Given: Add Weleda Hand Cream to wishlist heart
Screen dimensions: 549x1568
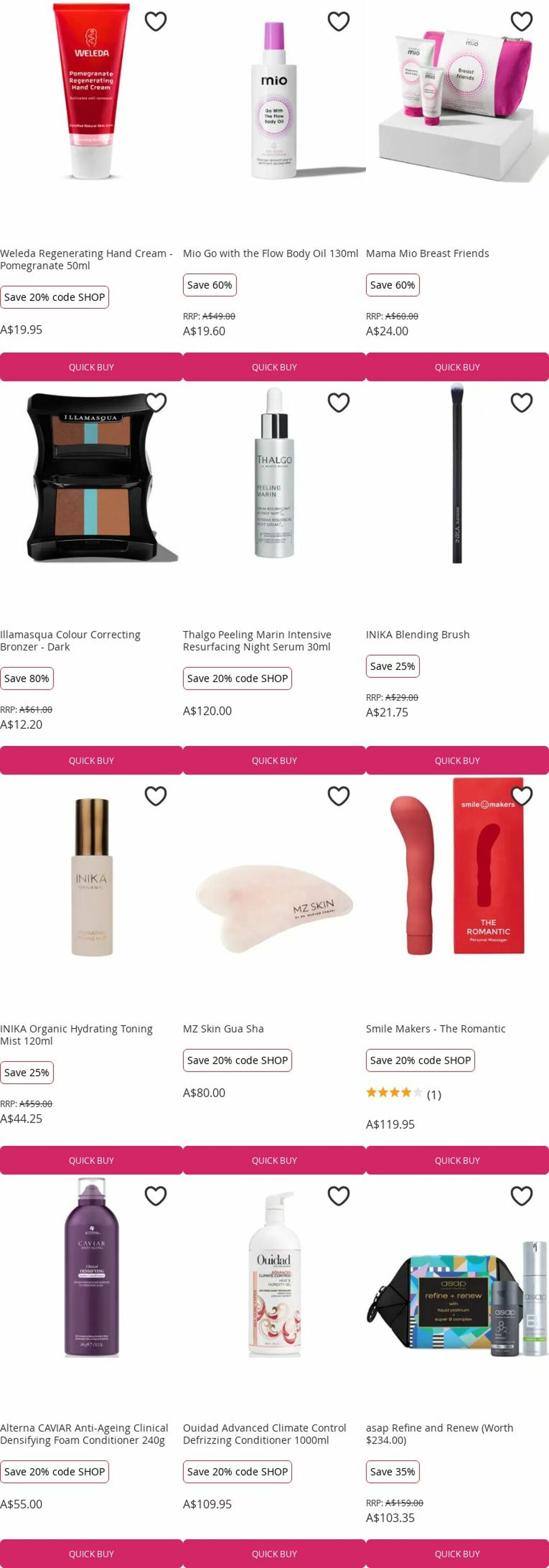Looking at the screenshot, I should (x=156, y=21).
